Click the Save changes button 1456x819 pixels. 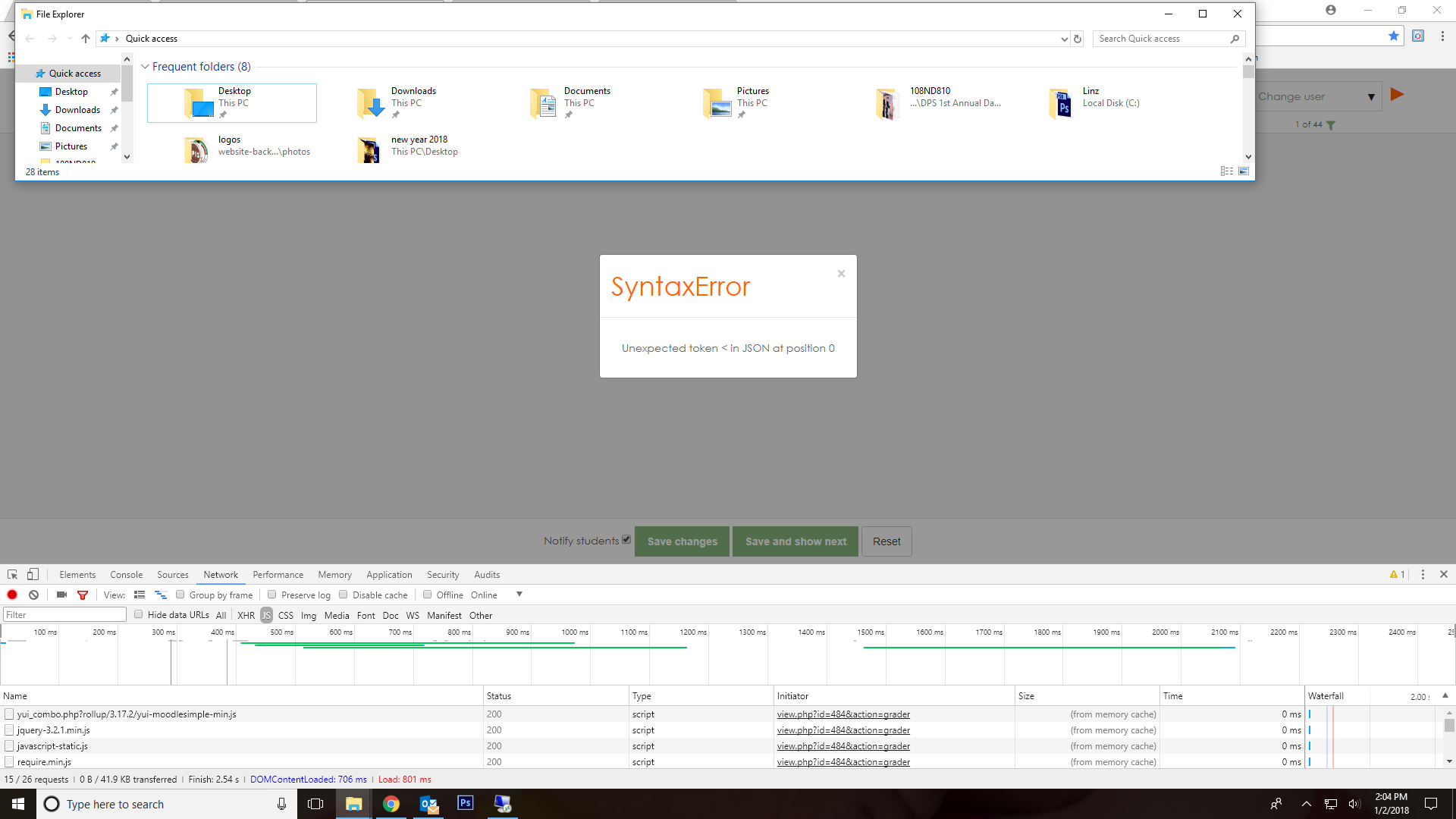click(x=682, y=541)
